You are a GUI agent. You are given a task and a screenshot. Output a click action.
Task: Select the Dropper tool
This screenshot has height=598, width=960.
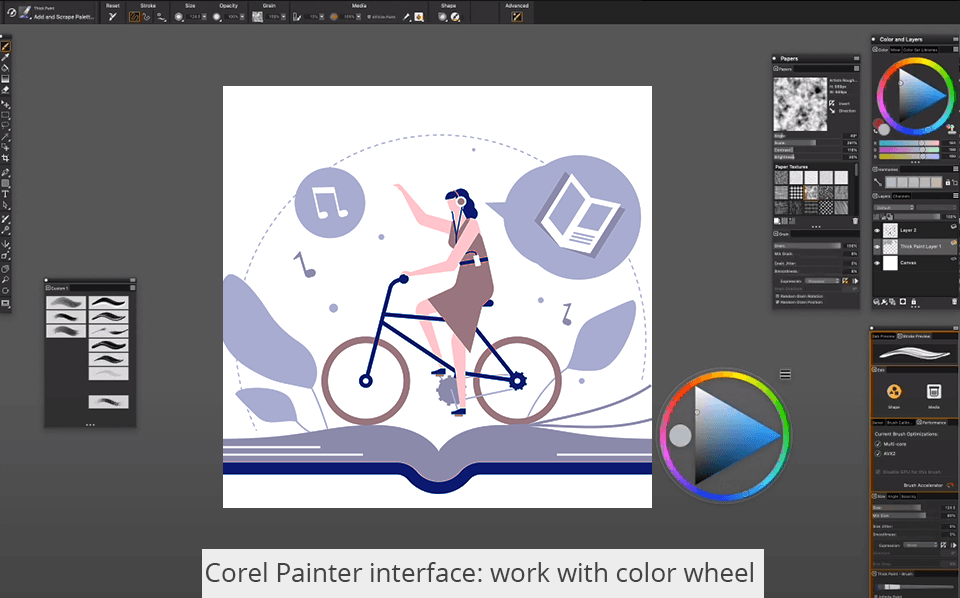click(x=6, y=58)
